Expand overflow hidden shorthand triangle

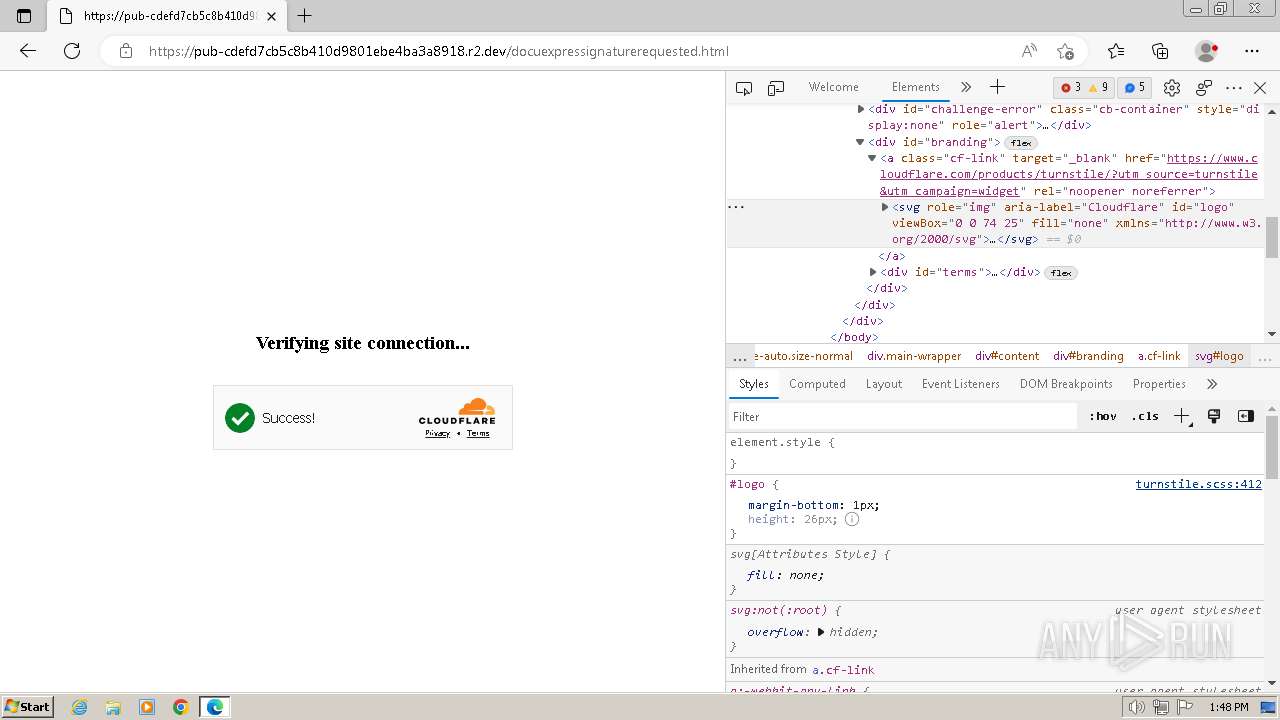tap(821, 632)
